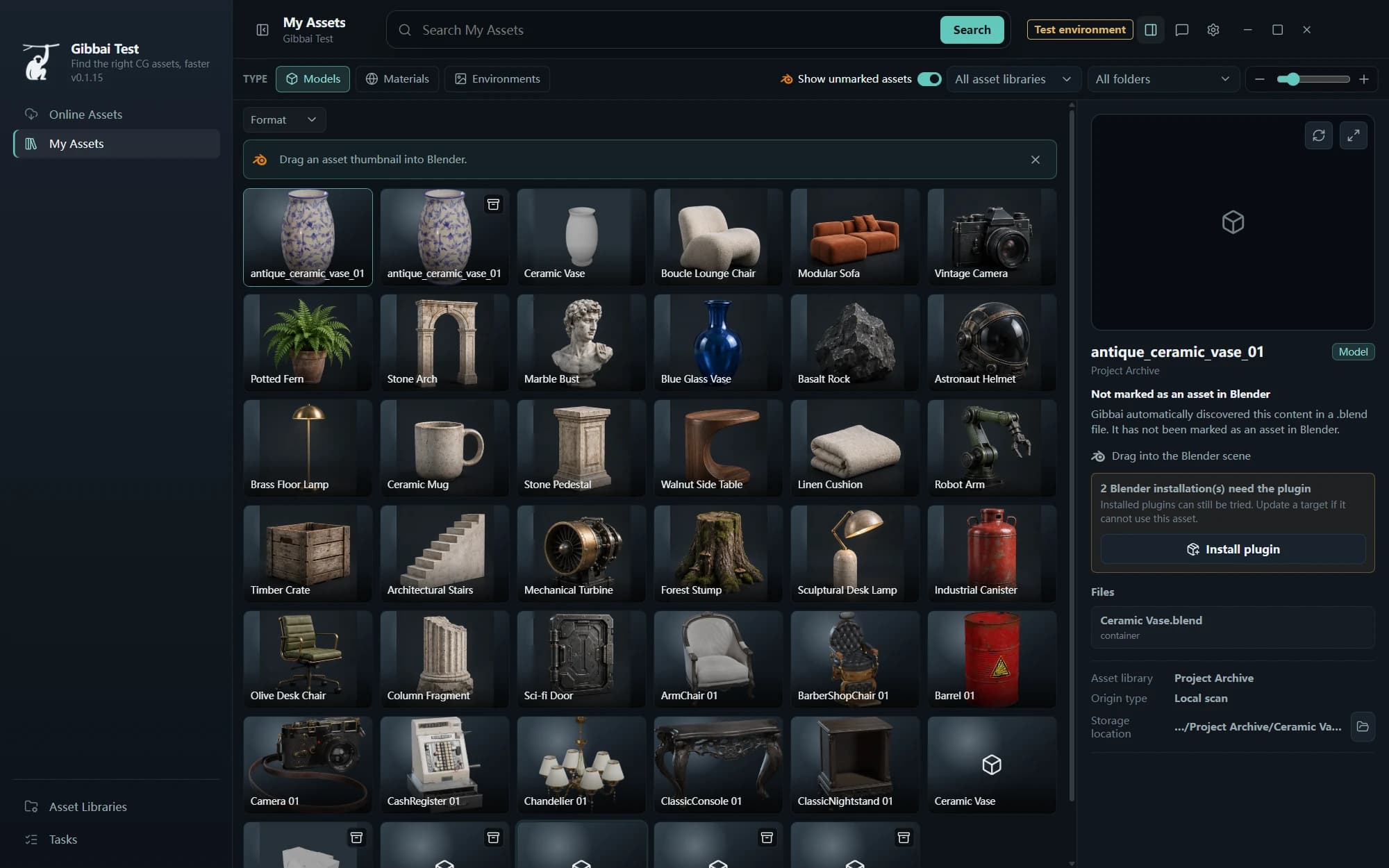Open Online Assets in sidebar
Image resolution: width=1389 pixels, height=868 pixels.
tap(117, 115)
